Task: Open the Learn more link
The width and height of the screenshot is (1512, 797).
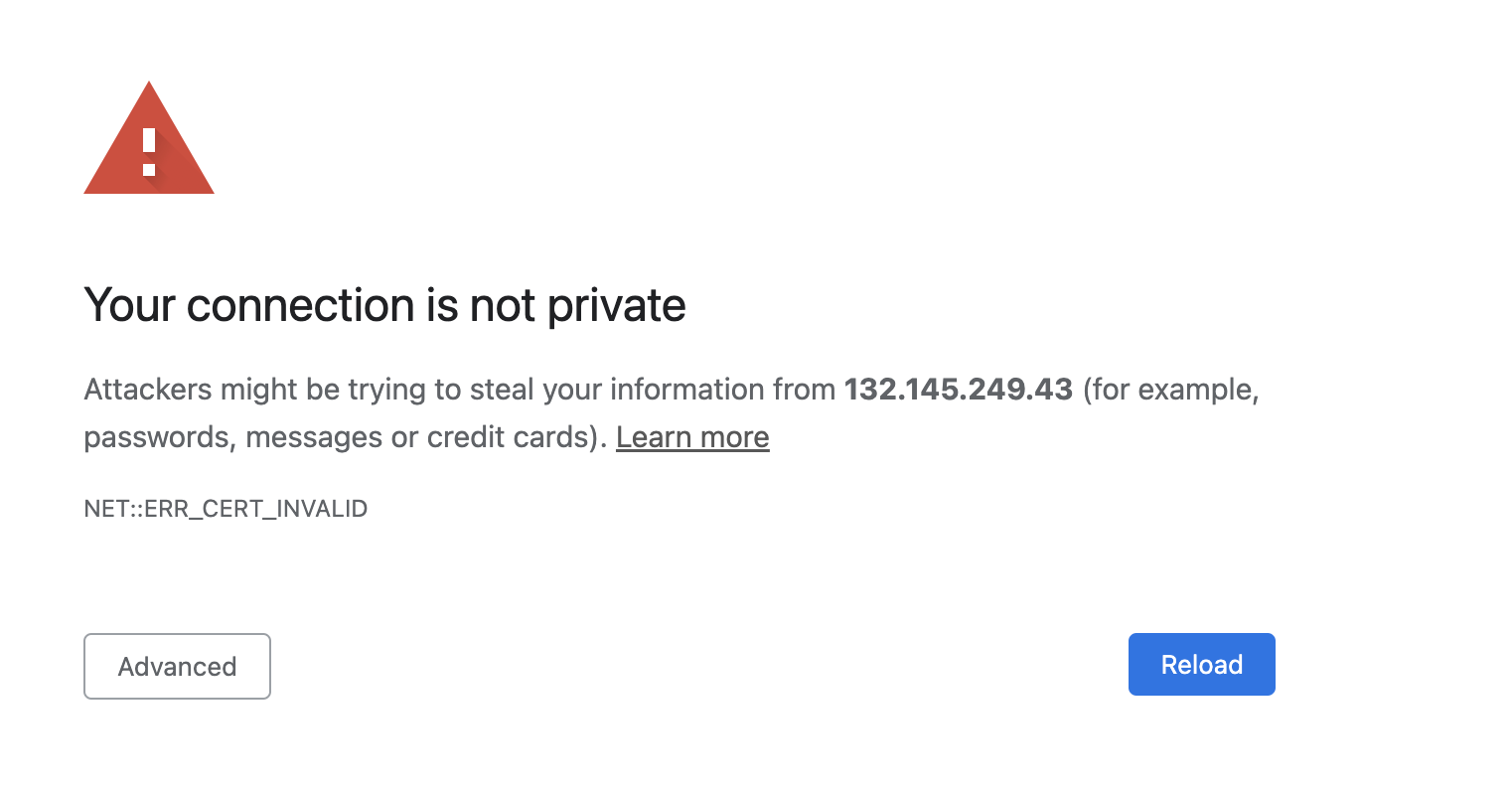Action: 692,437
